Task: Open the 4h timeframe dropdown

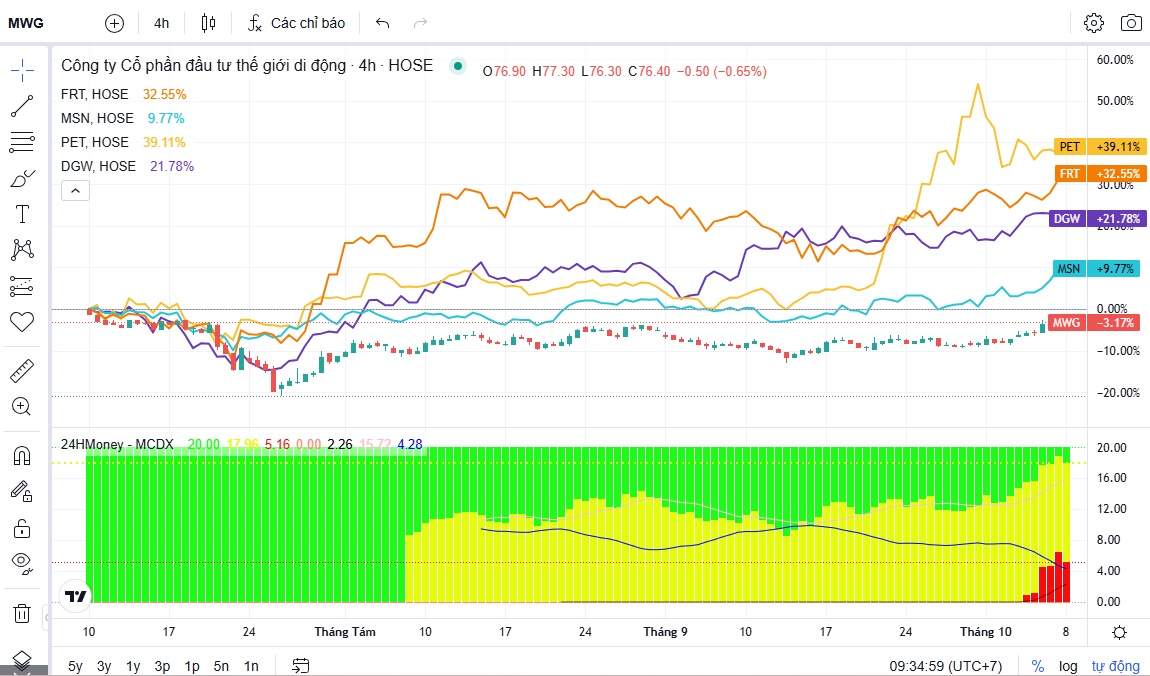Action: tap(161, 23)
